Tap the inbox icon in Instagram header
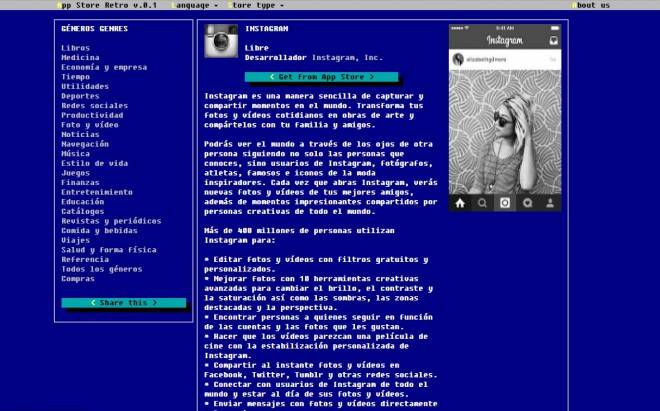660x411 pixels. click(554, 40)
